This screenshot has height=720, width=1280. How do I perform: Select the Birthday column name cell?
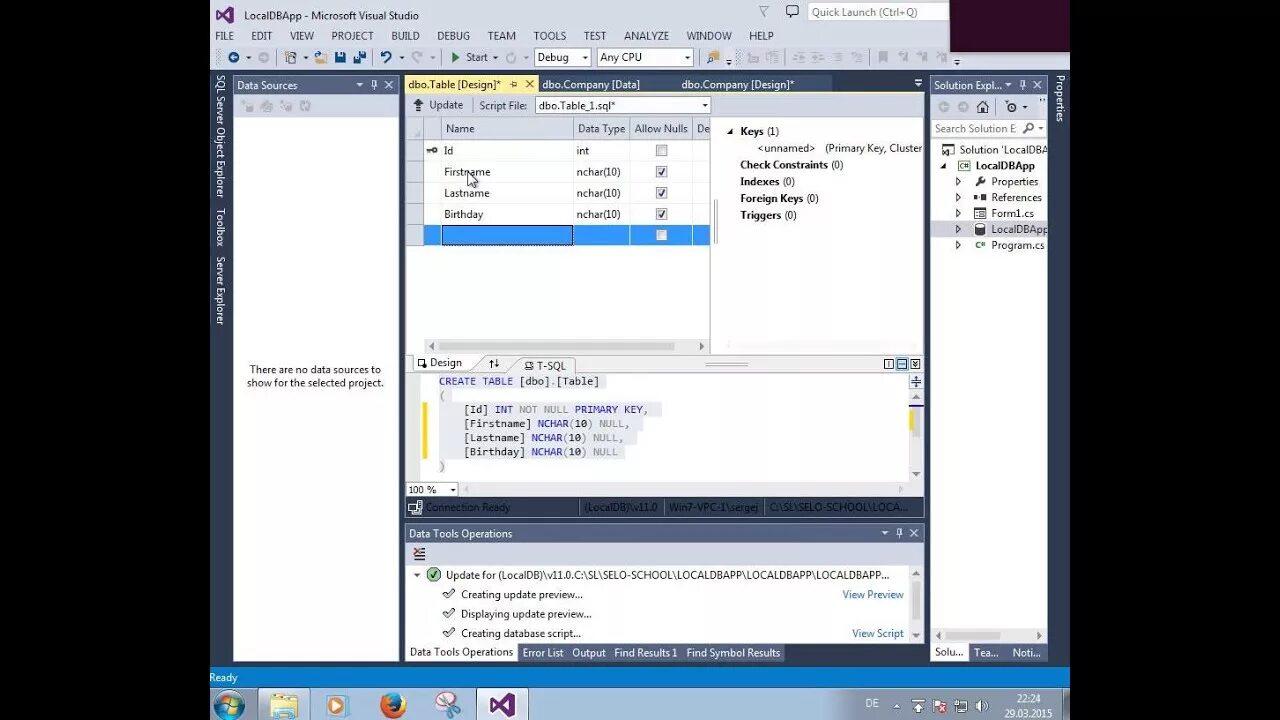click(507, 214)
